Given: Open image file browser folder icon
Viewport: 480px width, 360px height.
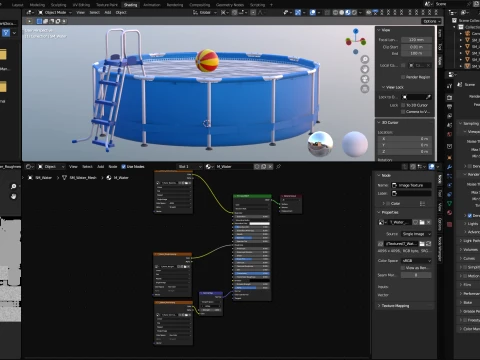Looking at the screenshot, I should tap(422, 222).
